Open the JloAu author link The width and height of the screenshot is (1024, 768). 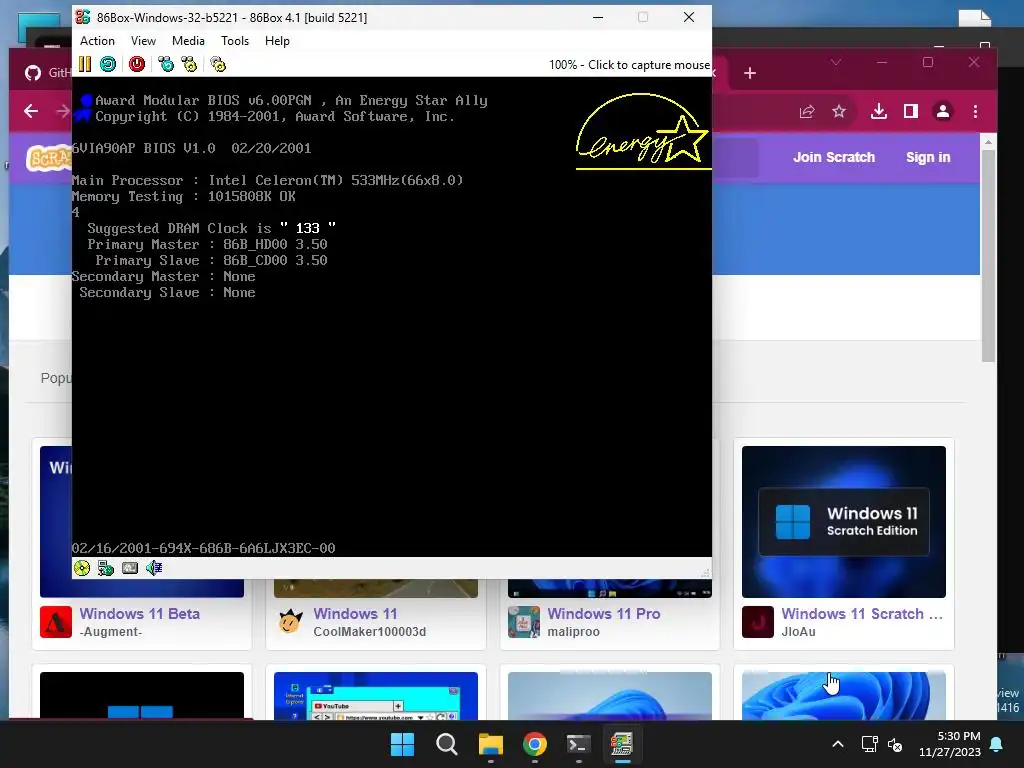(x=798, y=632)
